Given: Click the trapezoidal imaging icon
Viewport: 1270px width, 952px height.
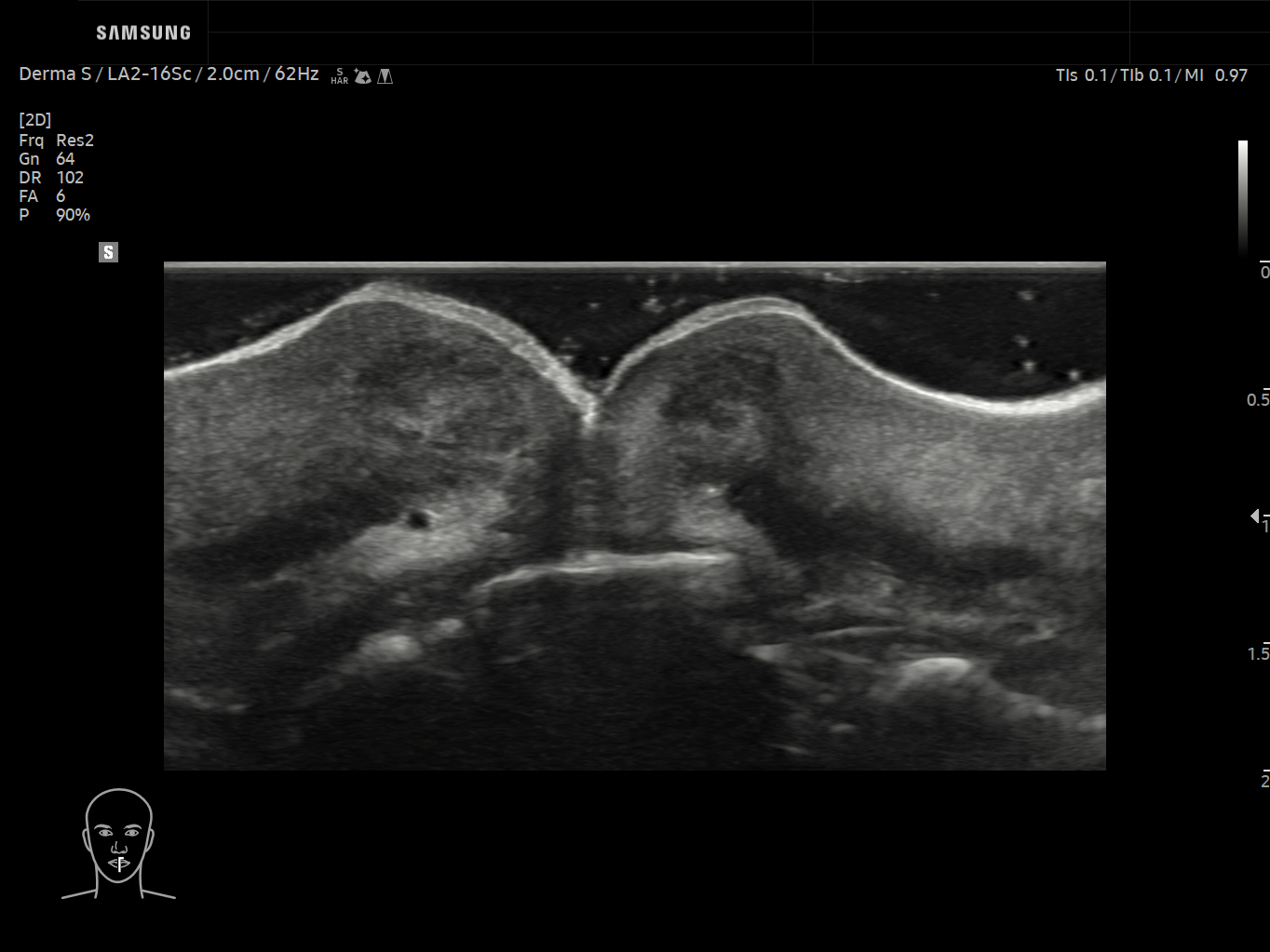Looking at the screenshot, I should 385,76.
